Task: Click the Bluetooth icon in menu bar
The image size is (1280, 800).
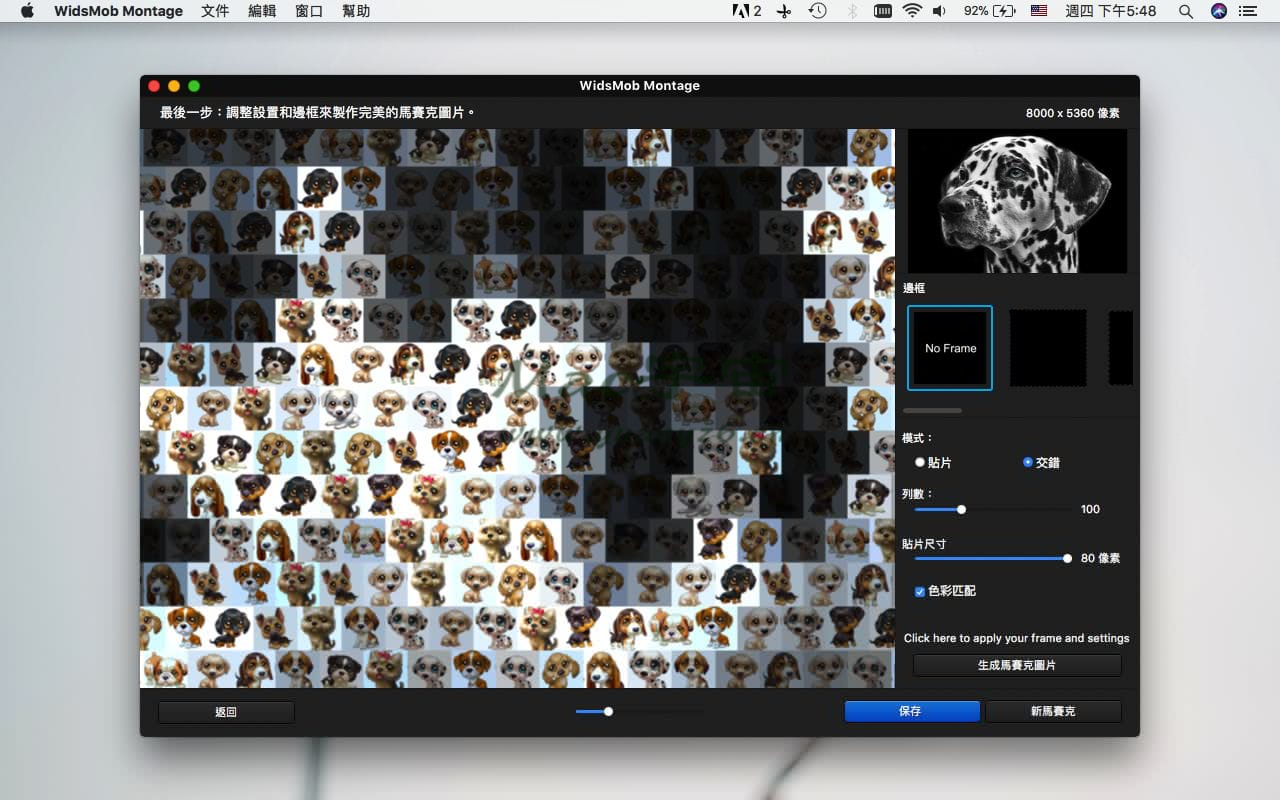Action: (852, 11)
